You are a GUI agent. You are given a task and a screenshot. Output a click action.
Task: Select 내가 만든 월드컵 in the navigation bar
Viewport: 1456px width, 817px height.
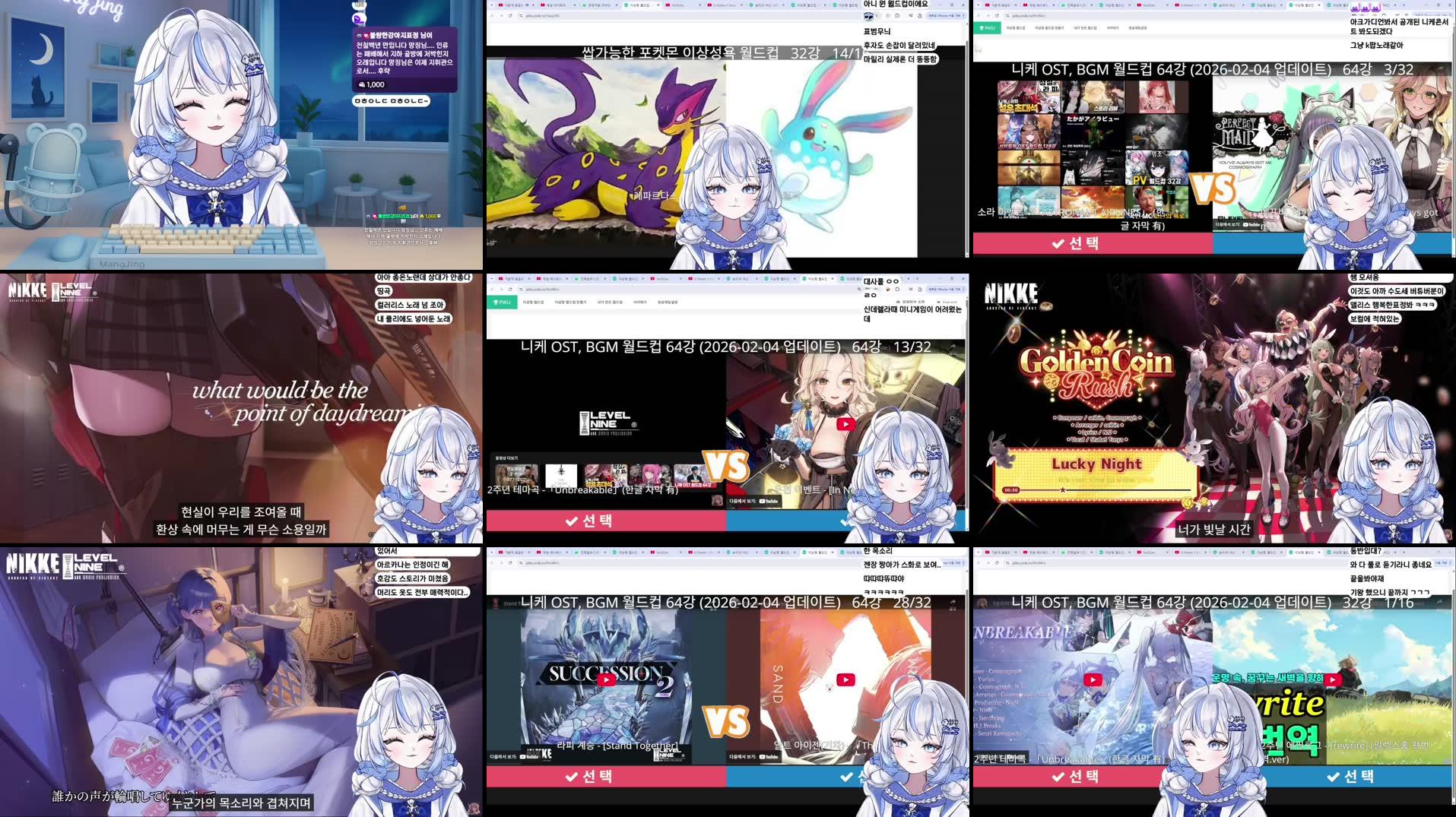tap(611, 302)
